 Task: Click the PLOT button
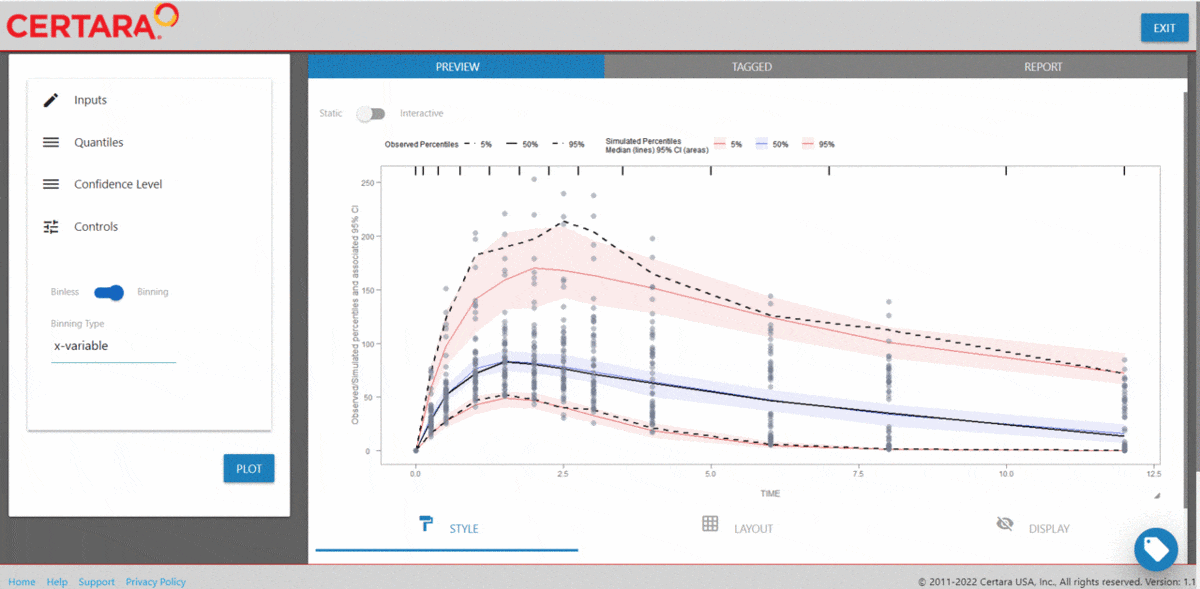click(248, 468)
